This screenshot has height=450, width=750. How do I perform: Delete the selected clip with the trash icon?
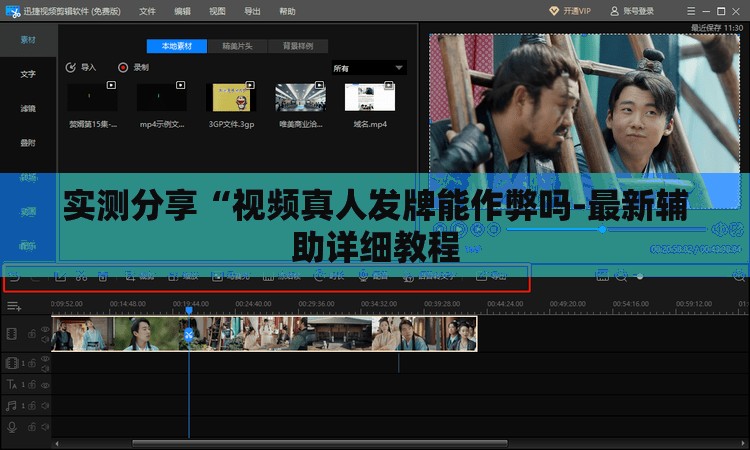click(103, 276)
